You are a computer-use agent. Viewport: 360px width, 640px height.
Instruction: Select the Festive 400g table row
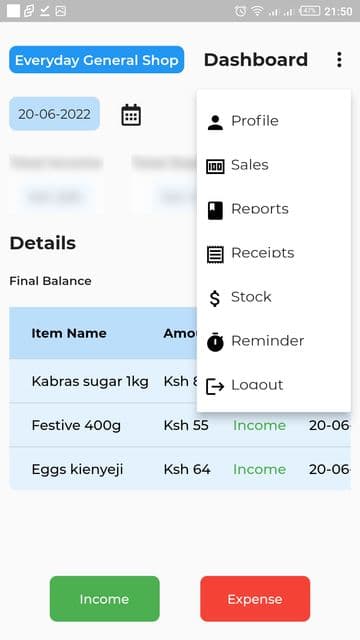180,425
